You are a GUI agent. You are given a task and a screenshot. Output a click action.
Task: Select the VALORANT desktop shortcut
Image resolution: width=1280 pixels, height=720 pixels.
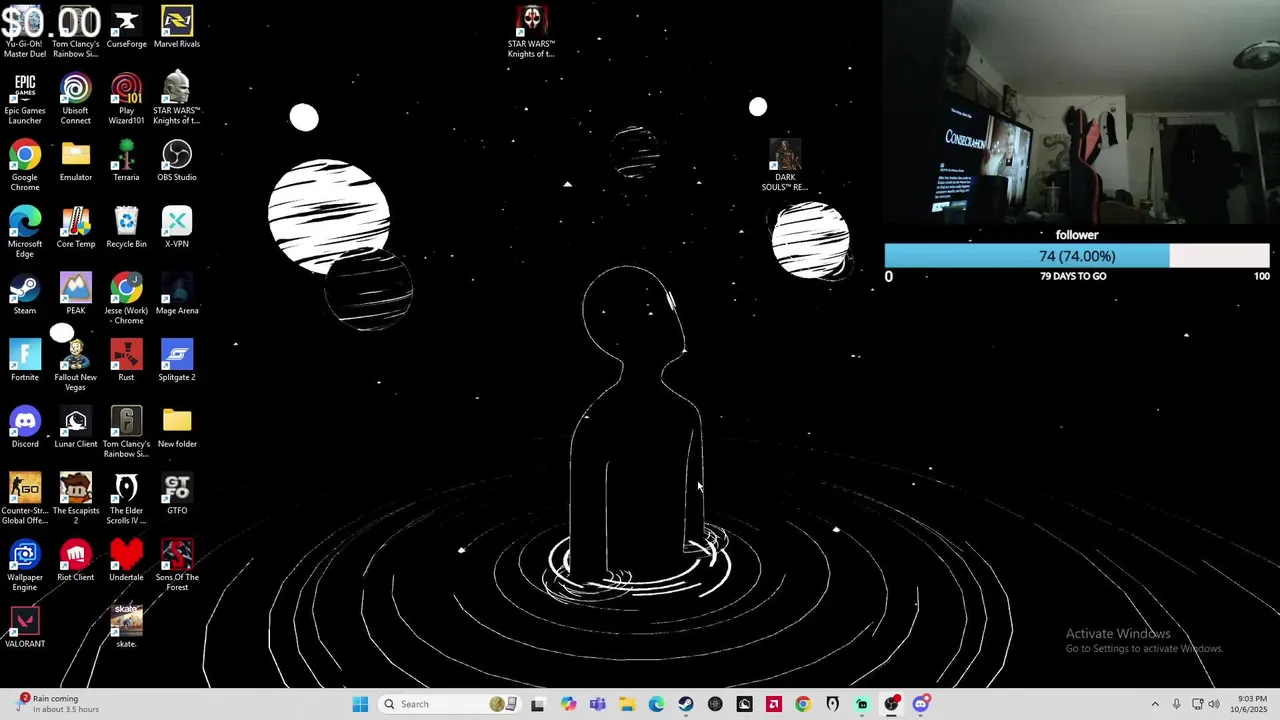[25, 628]
